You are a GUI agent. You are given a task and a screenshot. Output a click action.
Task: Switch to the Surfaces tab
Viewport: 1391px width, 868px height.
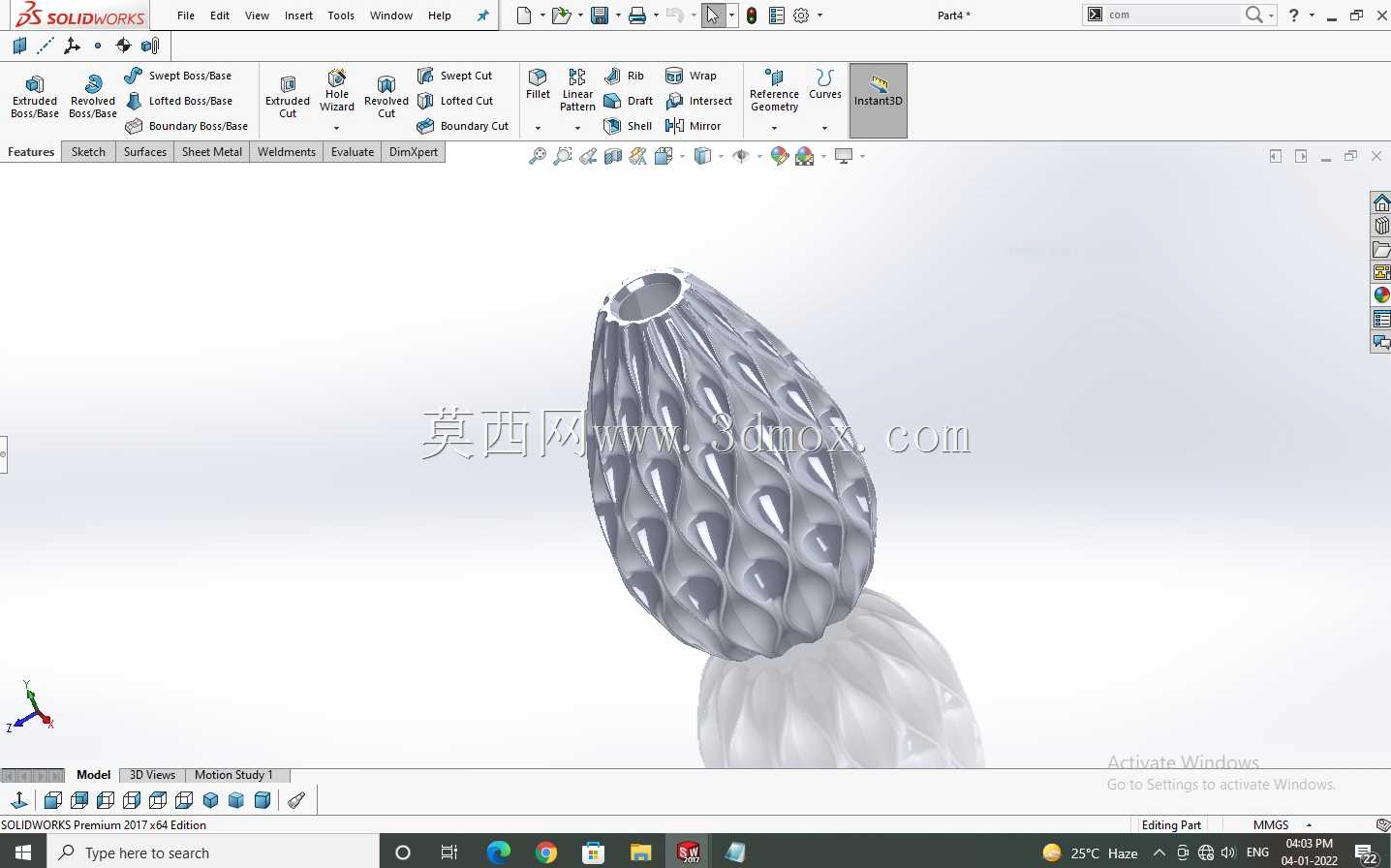(x=145, y=152)
